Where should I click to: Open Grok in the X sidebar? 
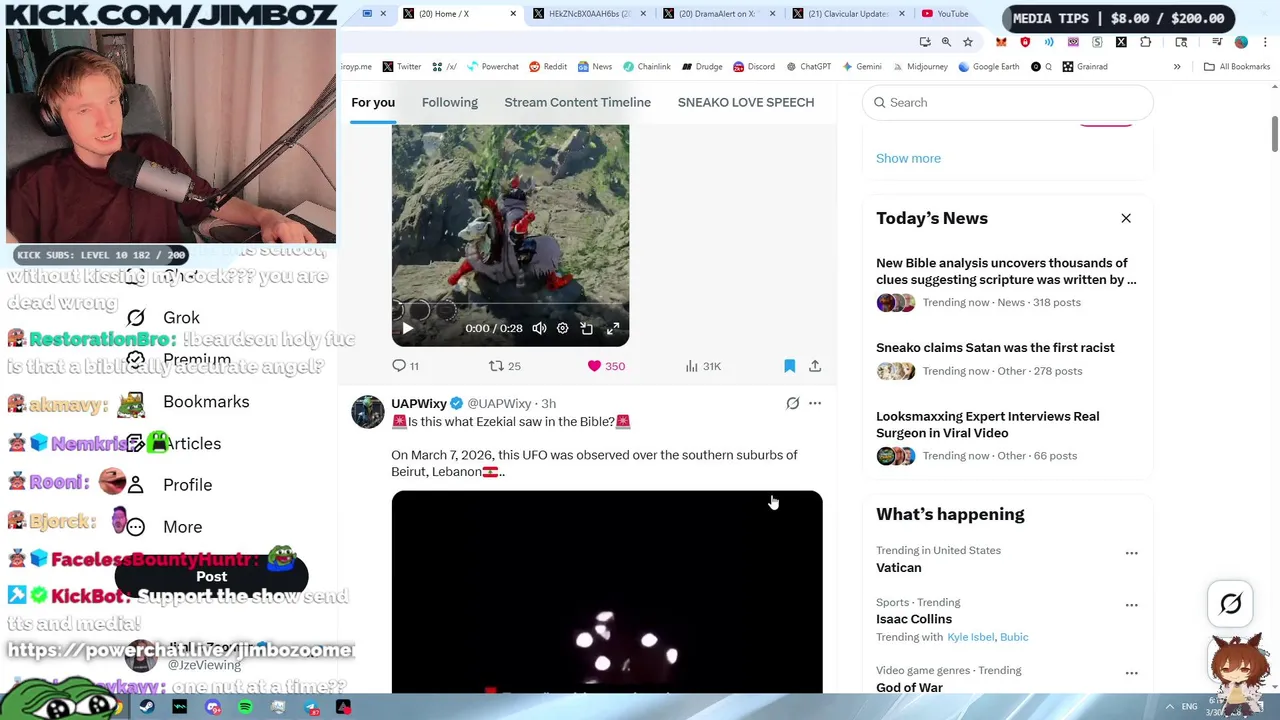pyautogui.click(x=181, y=317)
